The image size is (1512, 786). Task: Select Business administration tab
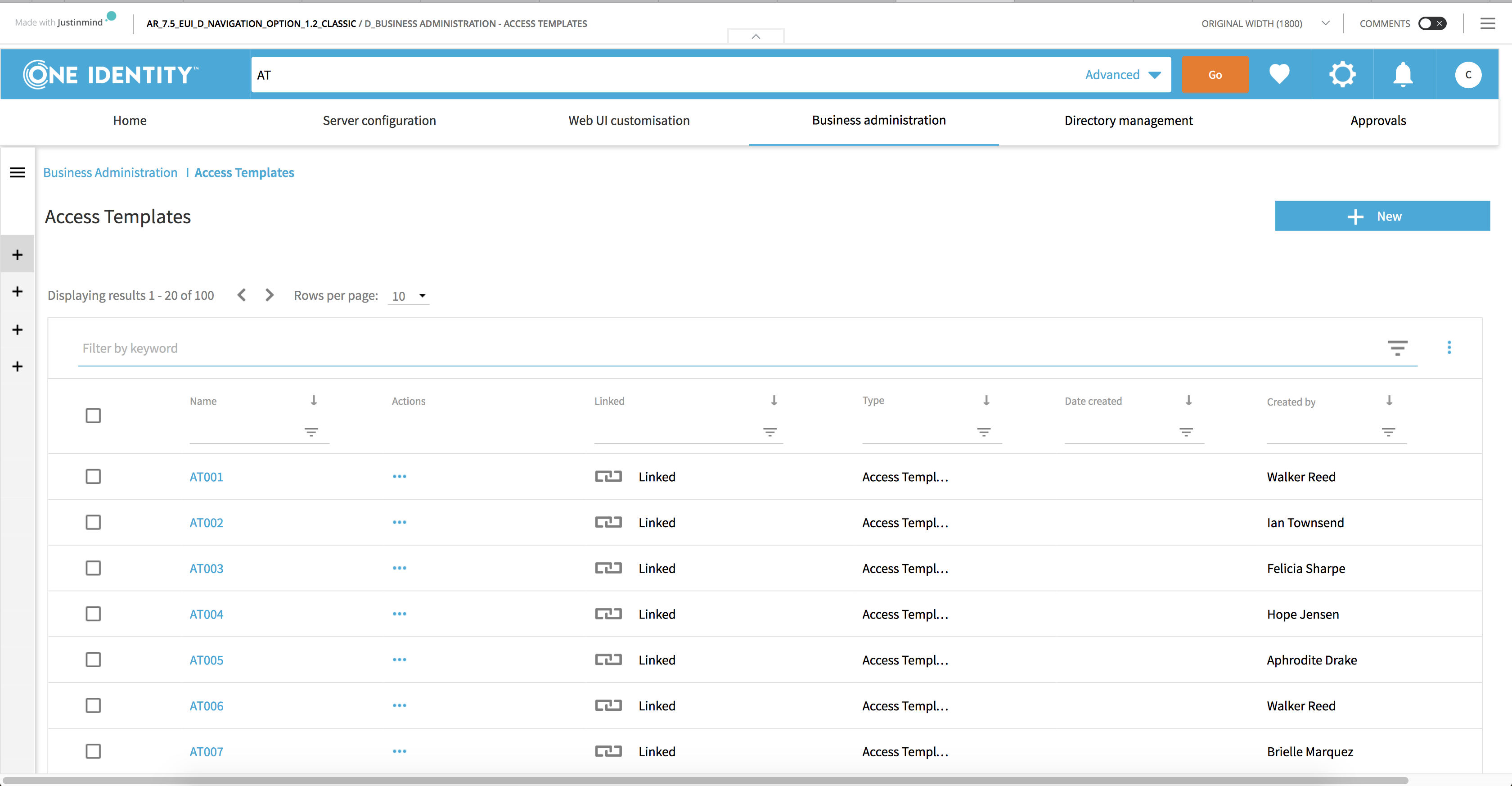click(x=879, y=120)
